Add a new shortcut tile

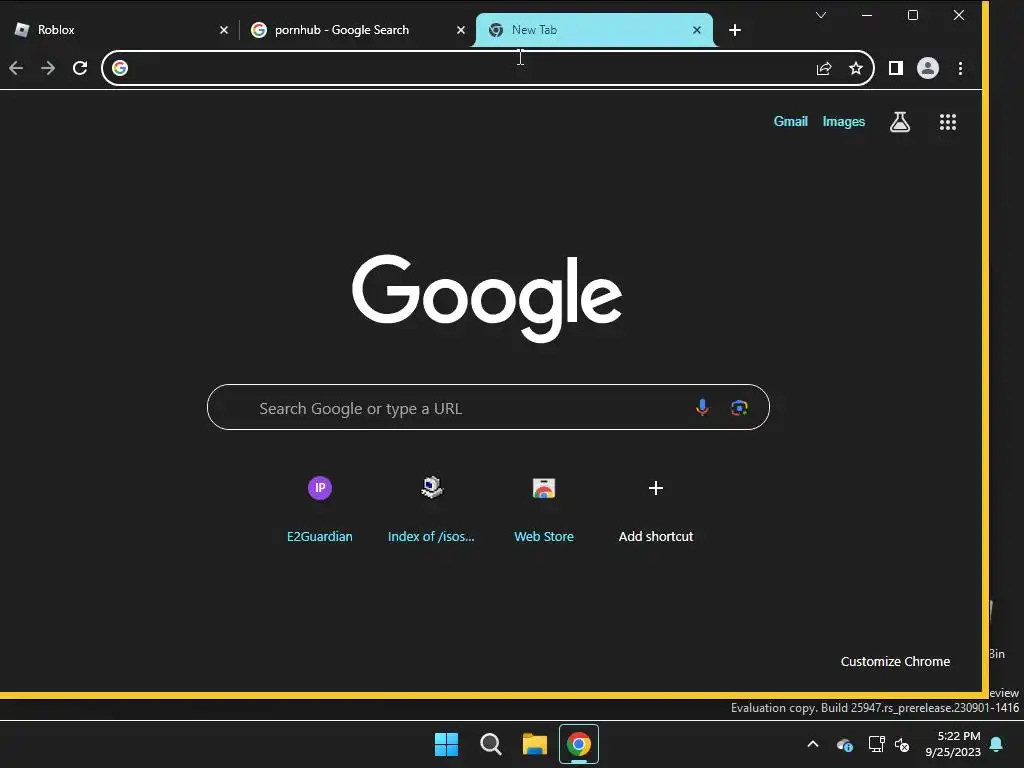[656, 509]
